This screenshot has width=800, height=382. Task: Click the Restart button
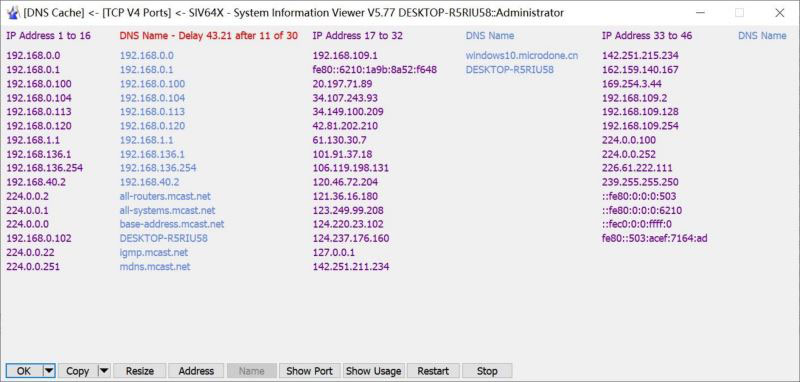[433, 371]
